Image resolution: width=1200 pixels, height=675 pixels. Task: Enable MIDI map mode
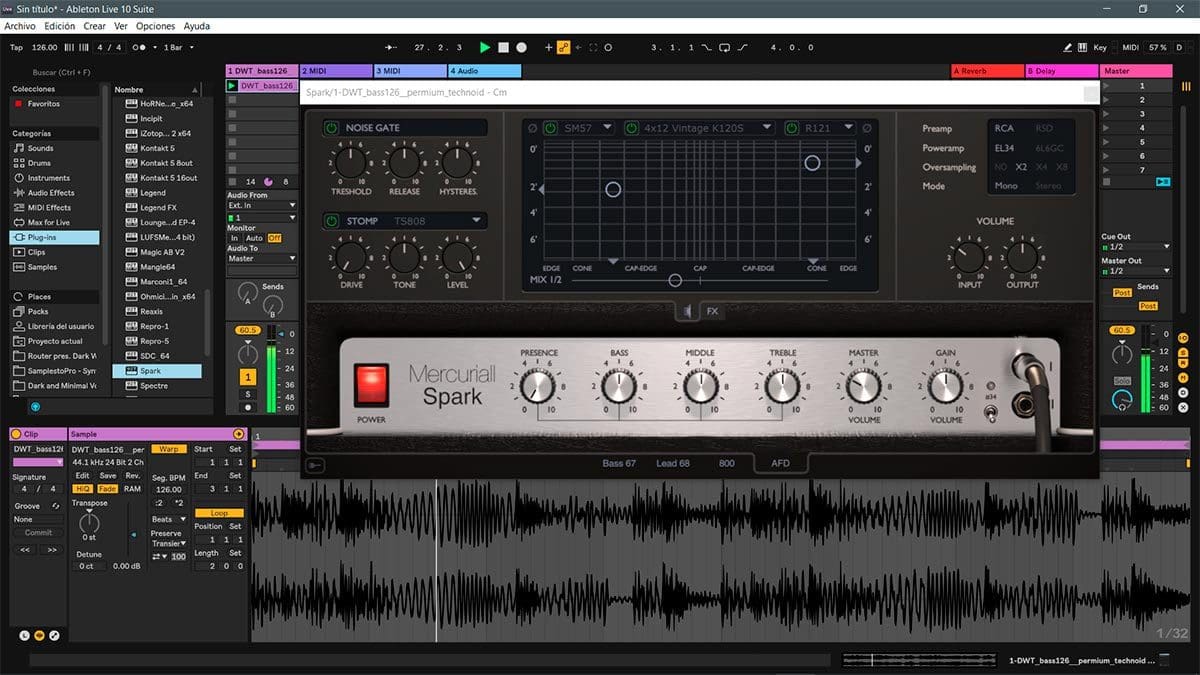[1131, 47]
